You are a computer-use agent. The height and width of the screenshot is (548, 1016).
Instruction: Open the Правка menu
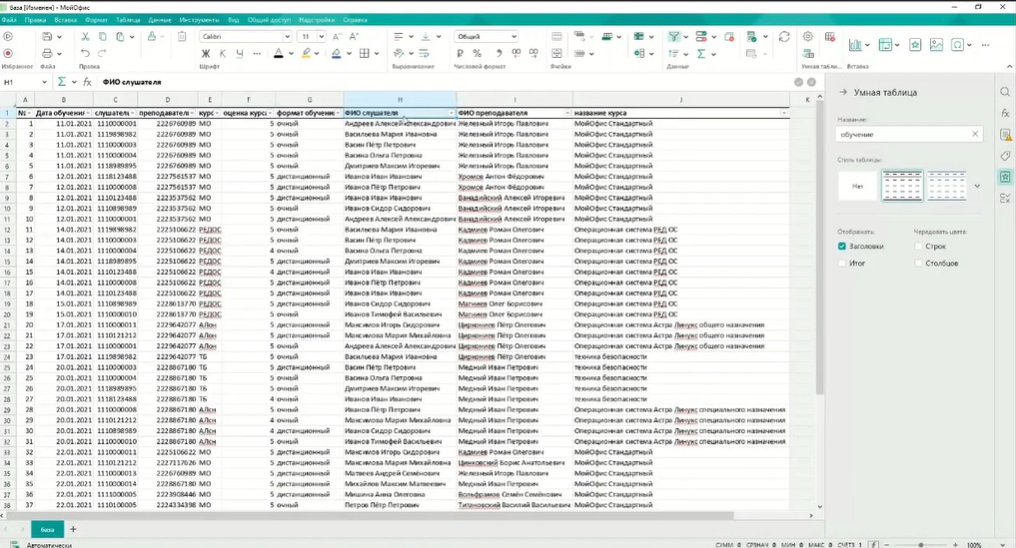tap(35, 20)
